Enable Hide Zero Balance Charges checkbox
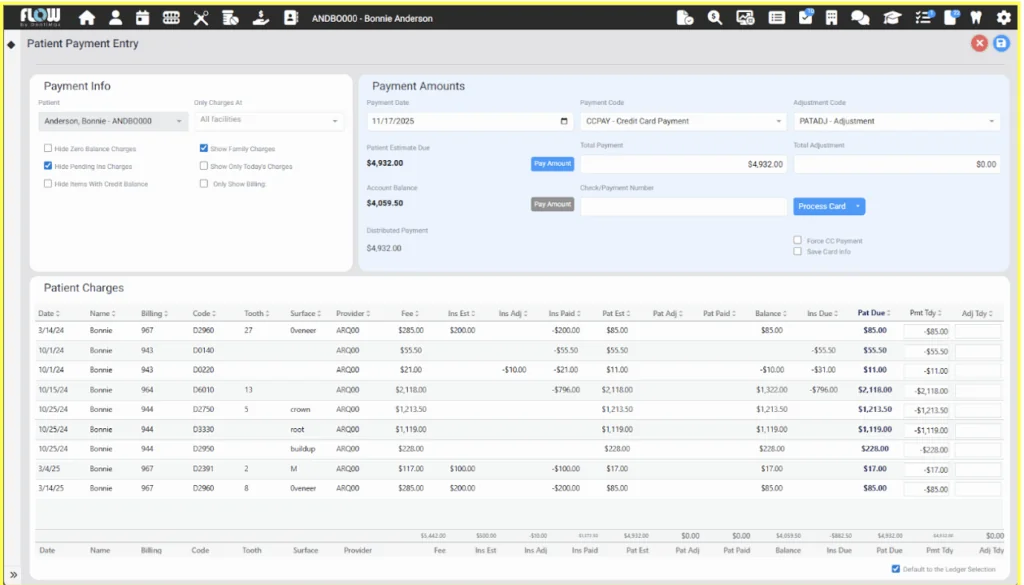Viewport: 1024px width, 585px height. coord(48,149)
